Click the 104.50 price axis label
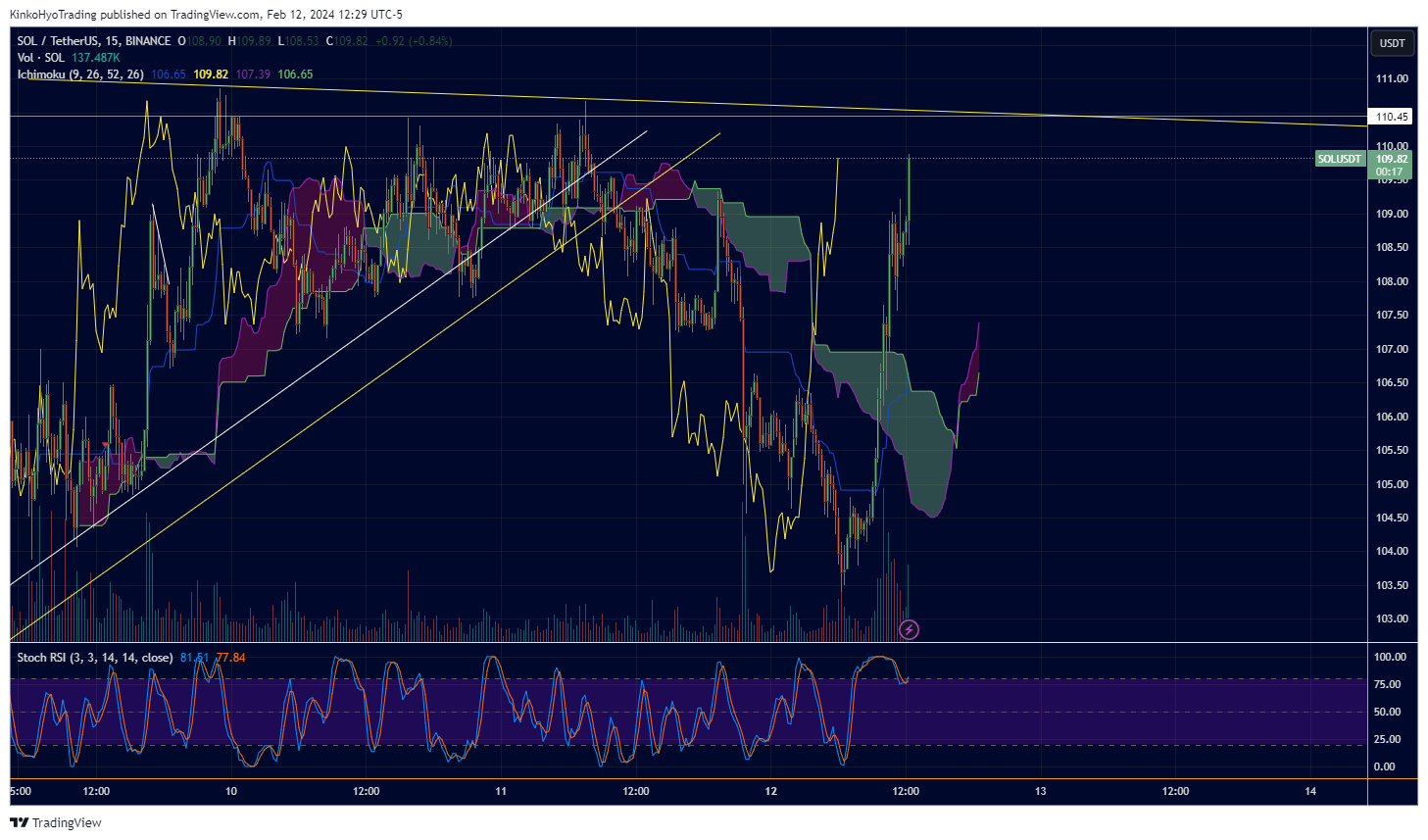The image size is (1428, 840). 1392,518
